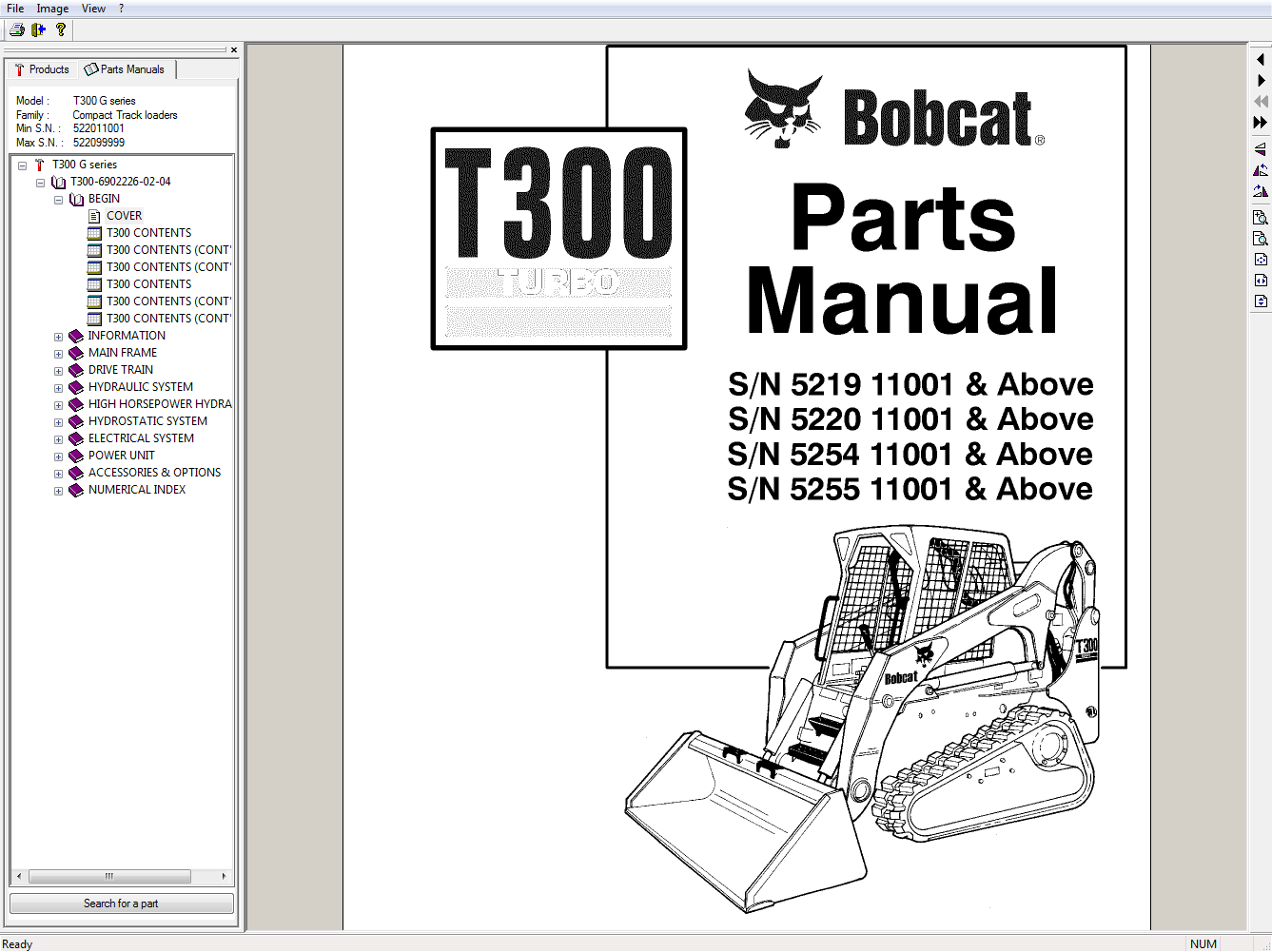Click the yellow question mark Help icon

pyautogui.click(x=61, y=29)
